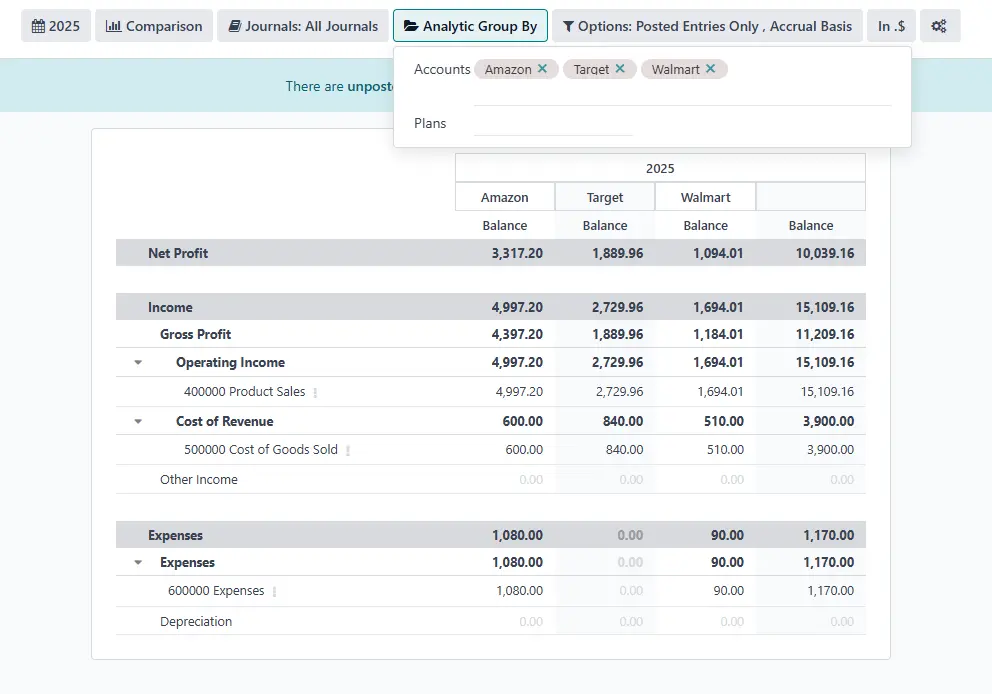Screen dimensions: 992x694
Task: Click the Amazon tag label in Accounts
Action: coord(508,69)
